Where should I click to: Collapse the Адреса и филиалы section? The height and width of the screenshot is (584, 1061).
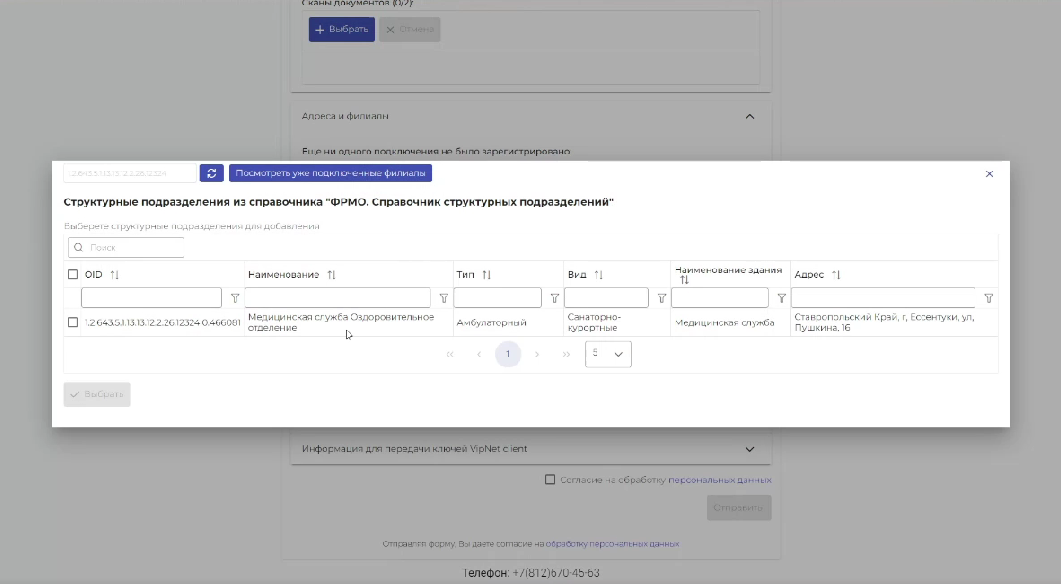750,117
